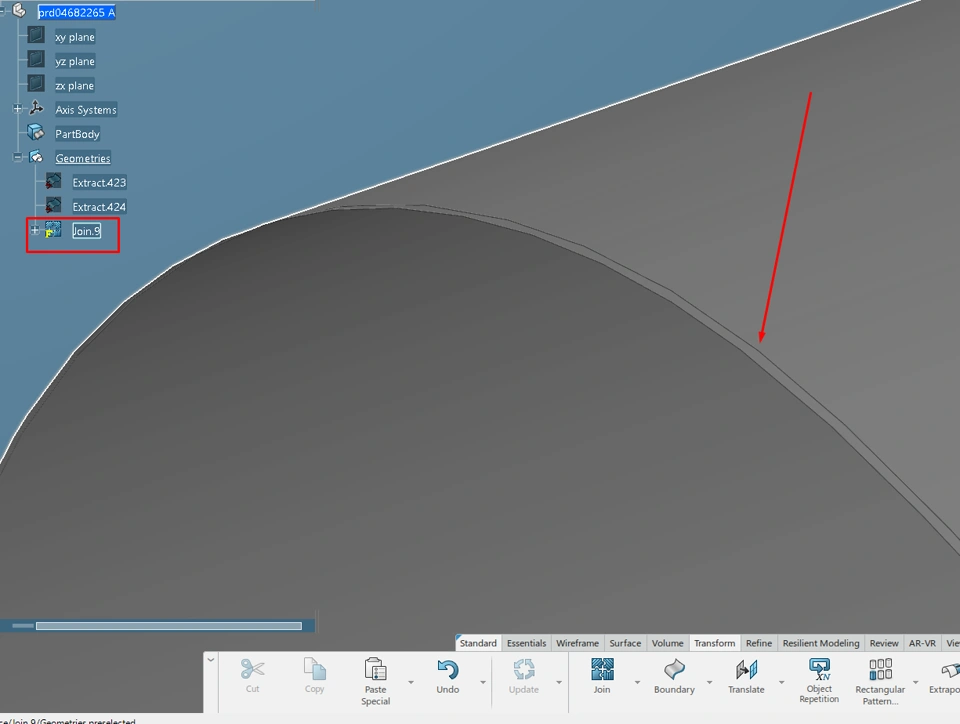Launch the Join surface tool
Viewport: 960px width, 724px height.
point(602,676)
